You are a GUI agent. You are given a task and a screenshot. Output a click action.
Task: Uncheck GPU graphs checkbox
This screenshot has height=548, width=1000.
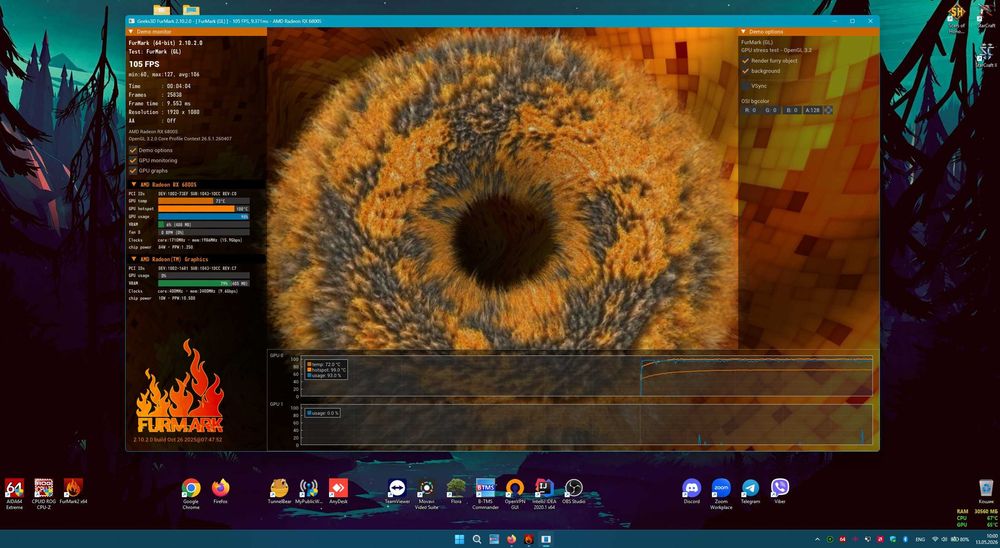133,171
